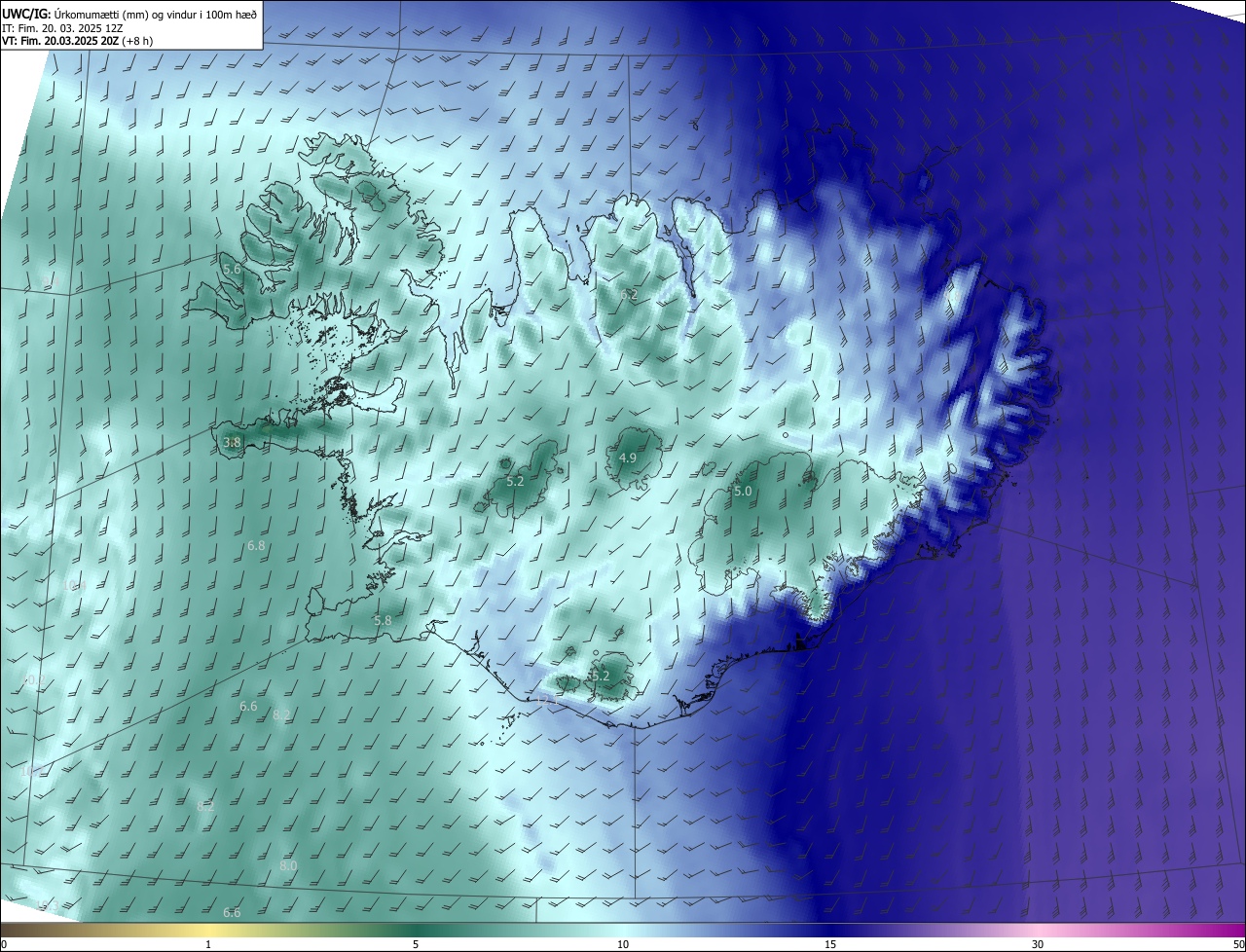Click the 1 tick on the colour scale
Image resolution: width=1246 pixels, height=952 pixels.
[x=208, y=944]
